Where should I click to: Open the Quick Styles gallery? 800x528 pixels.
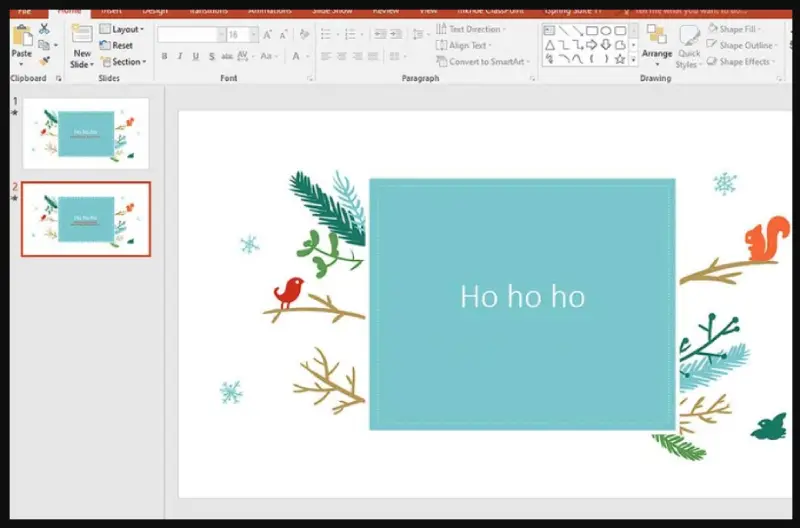tap(689, 47)
